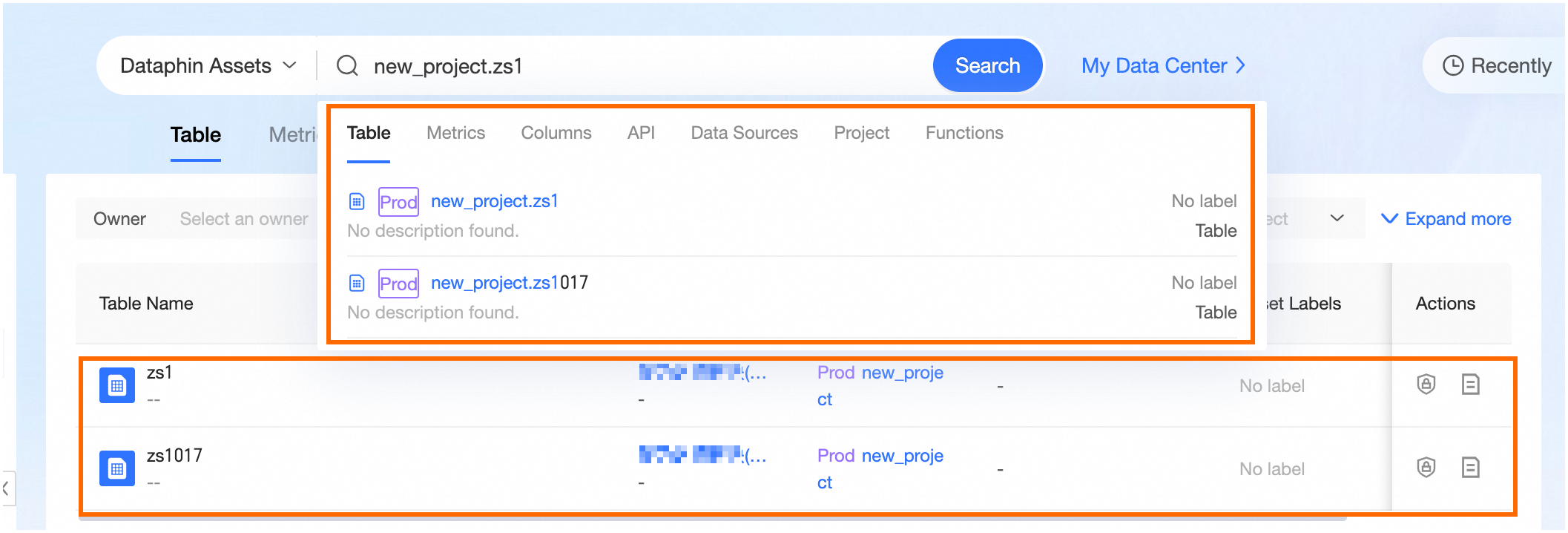Click the blue table icon for zs1017
The height and width of the screenshot is (533, 1568).
(x=117, y=468)
